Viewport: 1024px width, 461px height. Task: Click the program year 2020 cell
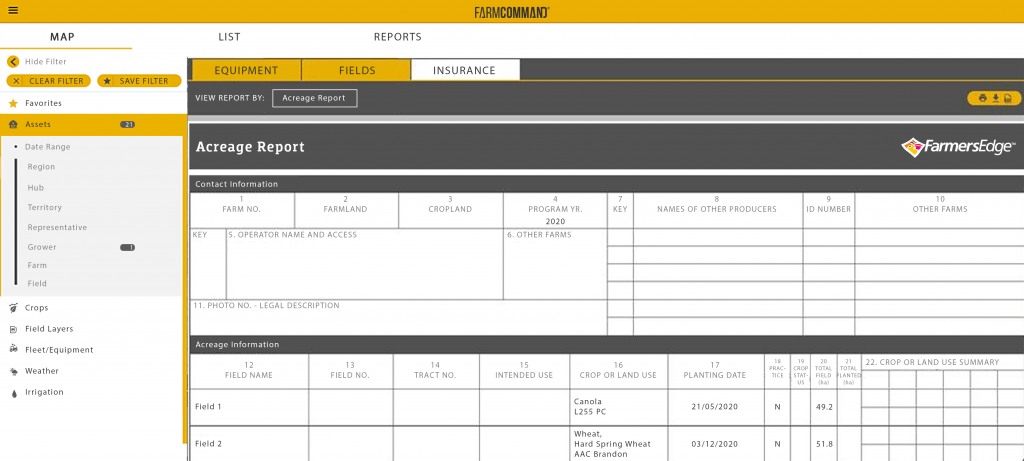[554, 210]
